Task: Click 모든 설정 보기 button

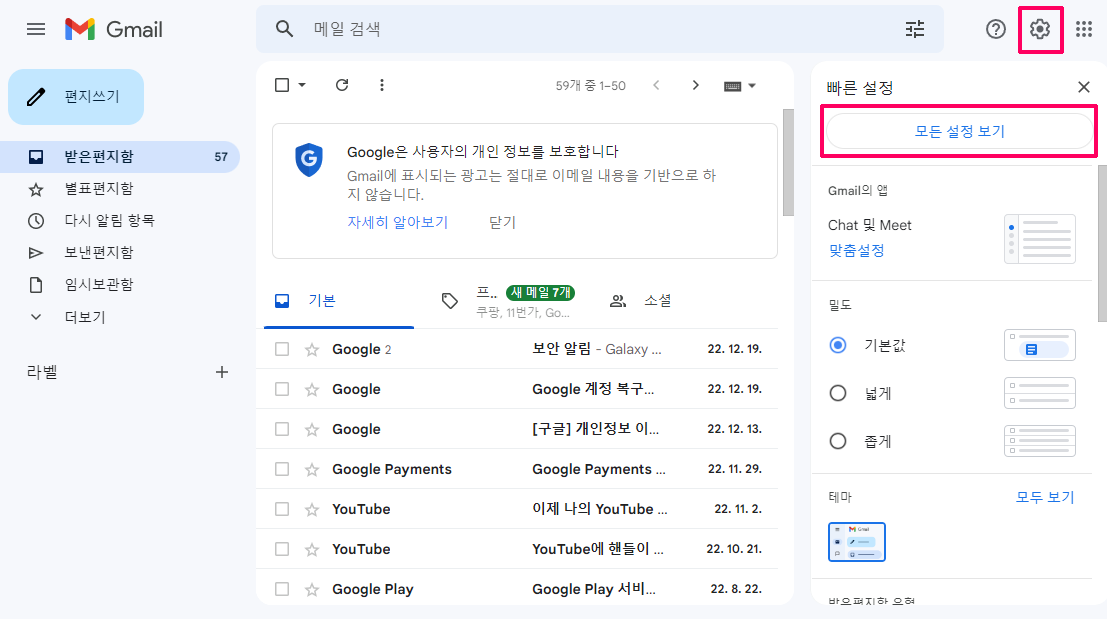Action: click(x=959, y=131)
